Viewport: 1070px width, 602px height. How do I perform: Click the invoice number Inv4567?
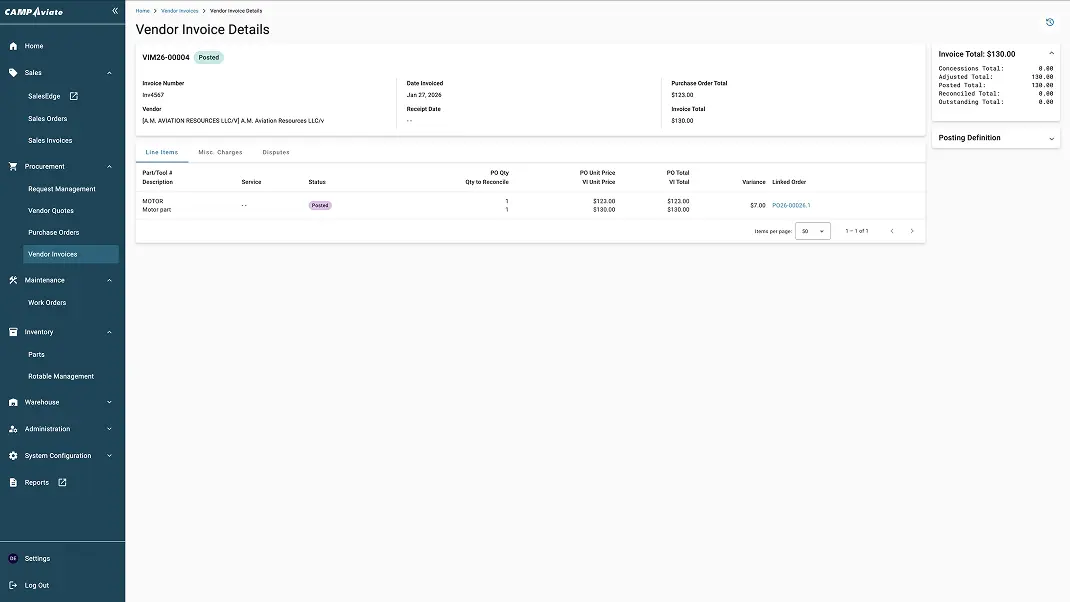coord(153,95)
